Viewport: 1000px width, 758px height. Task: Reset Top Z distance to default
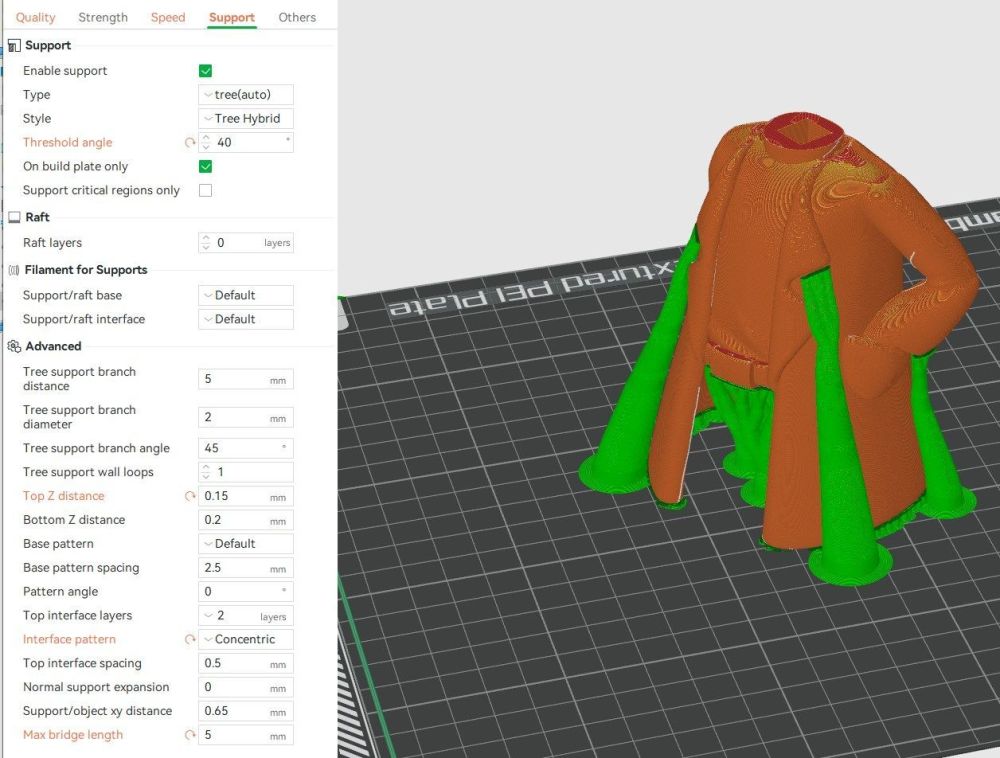(189, 496)
